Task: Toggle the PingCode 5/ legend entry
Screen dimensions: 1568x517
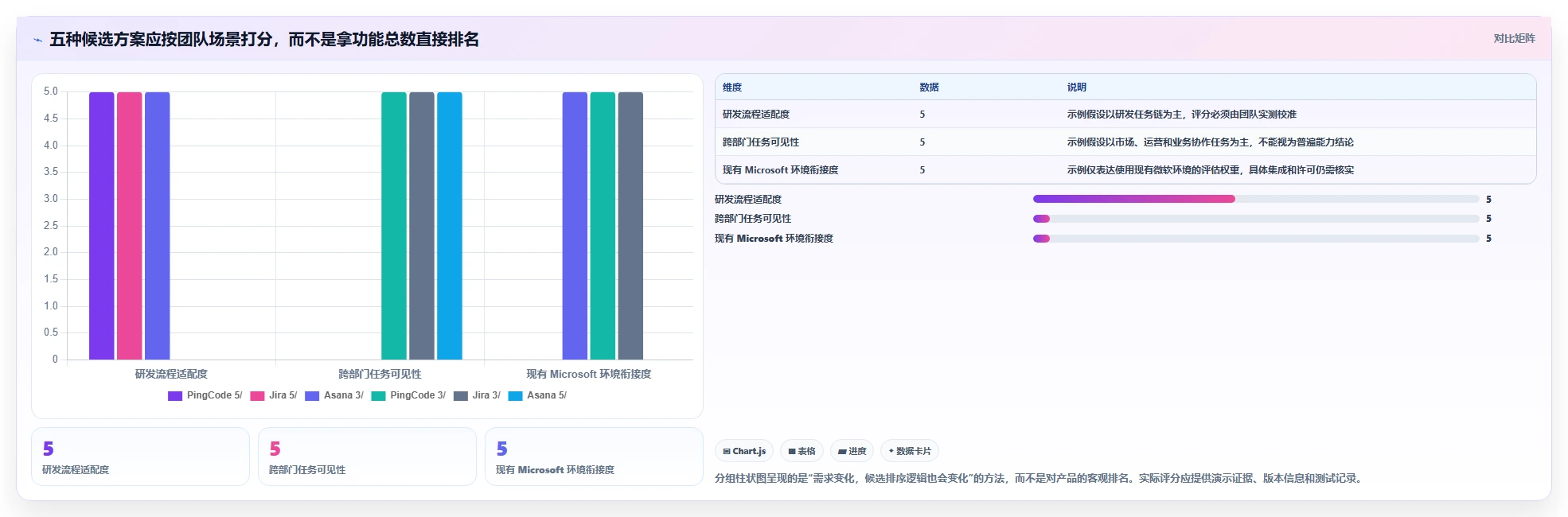Action: pyautogui.click(x=205, y=395)
